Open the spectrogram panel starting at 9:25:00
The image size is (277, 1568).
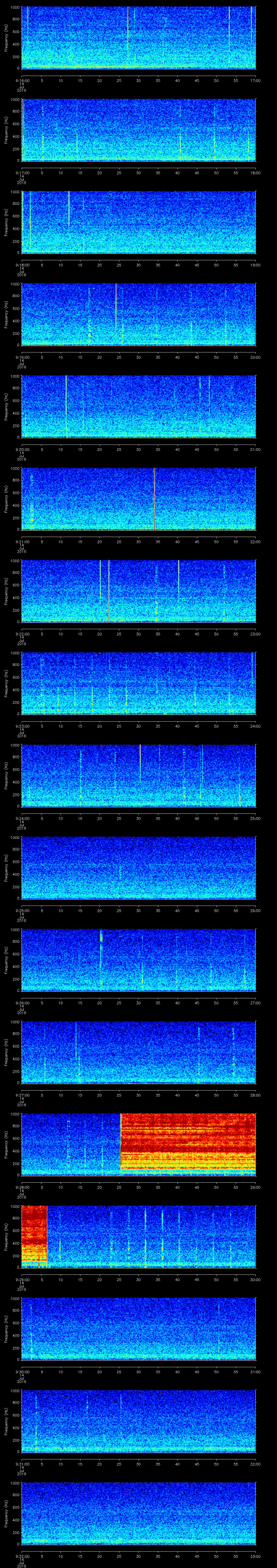pyautogui.click(x=138, y=868)
